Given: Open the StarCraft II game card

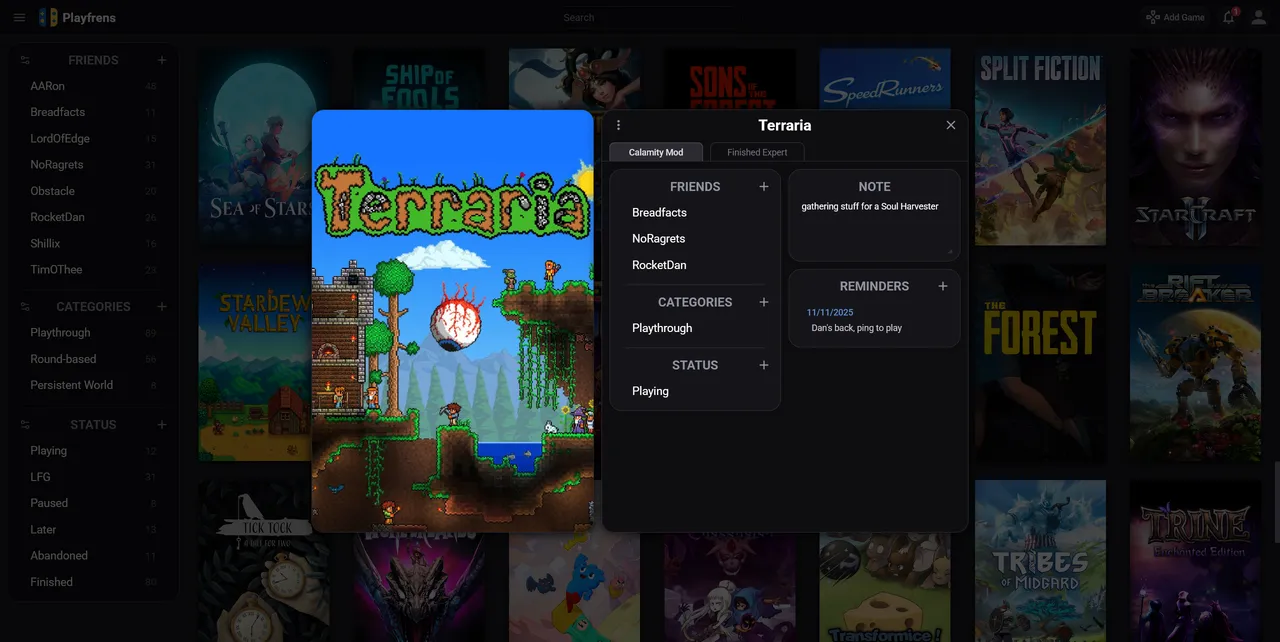Looking at the screenshot, I should click(1195, 147).
